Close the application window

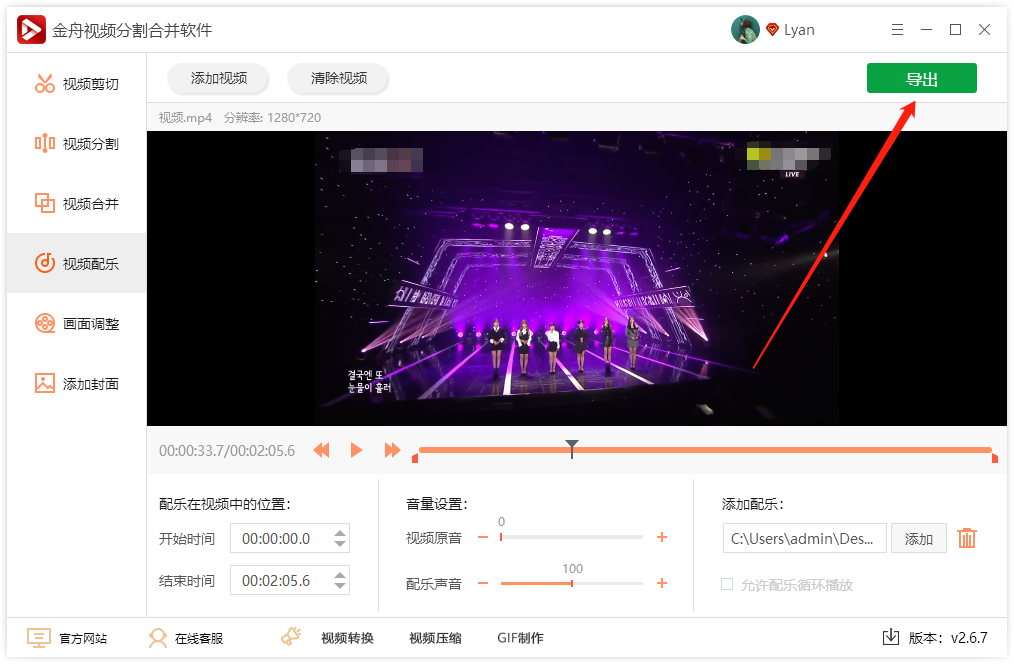pyautogui.click(x=984, y=30)
